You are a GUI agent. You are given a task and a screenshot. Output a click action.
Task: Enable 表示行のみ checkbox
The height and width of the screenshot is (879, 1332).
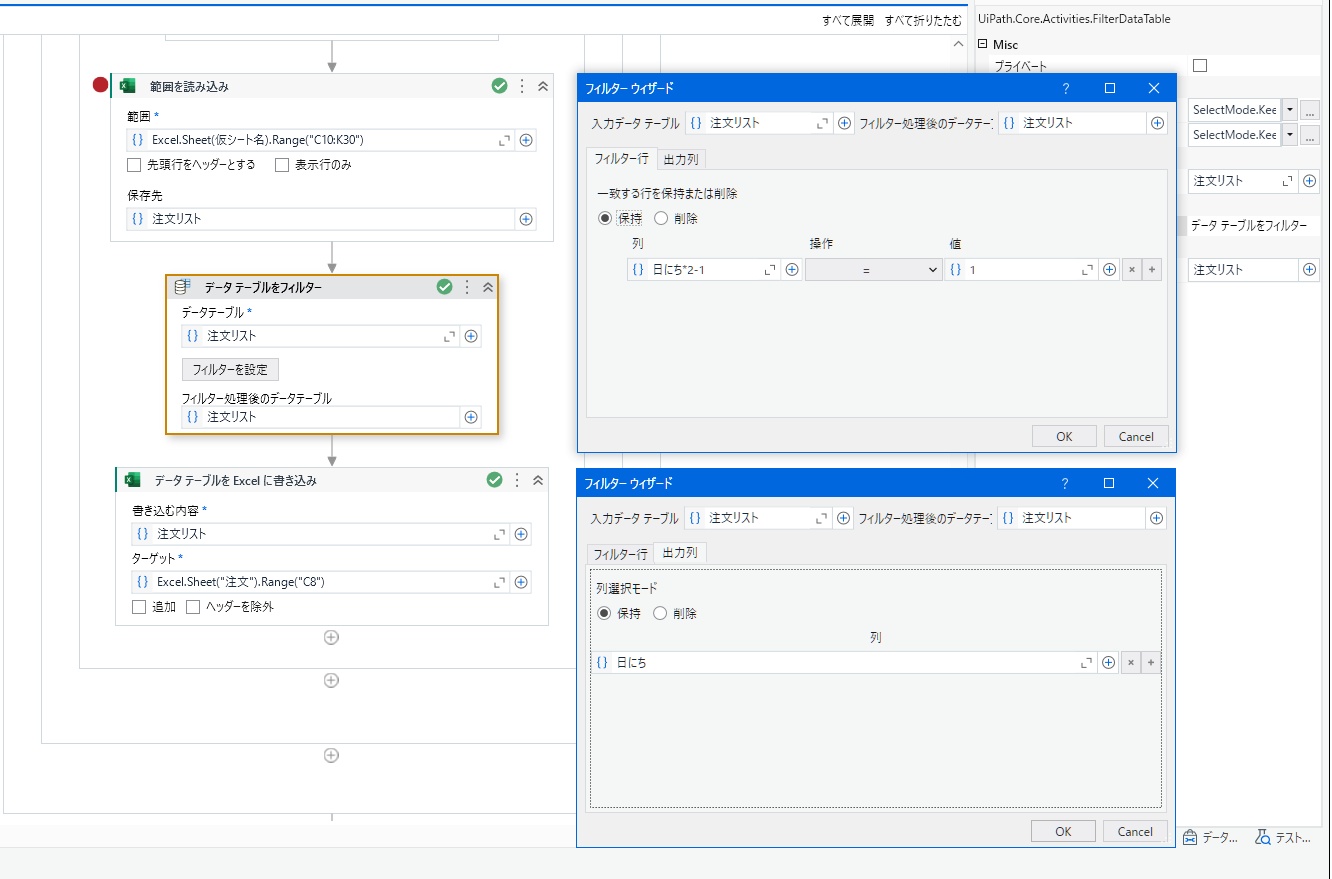click(x=282, y=165)
